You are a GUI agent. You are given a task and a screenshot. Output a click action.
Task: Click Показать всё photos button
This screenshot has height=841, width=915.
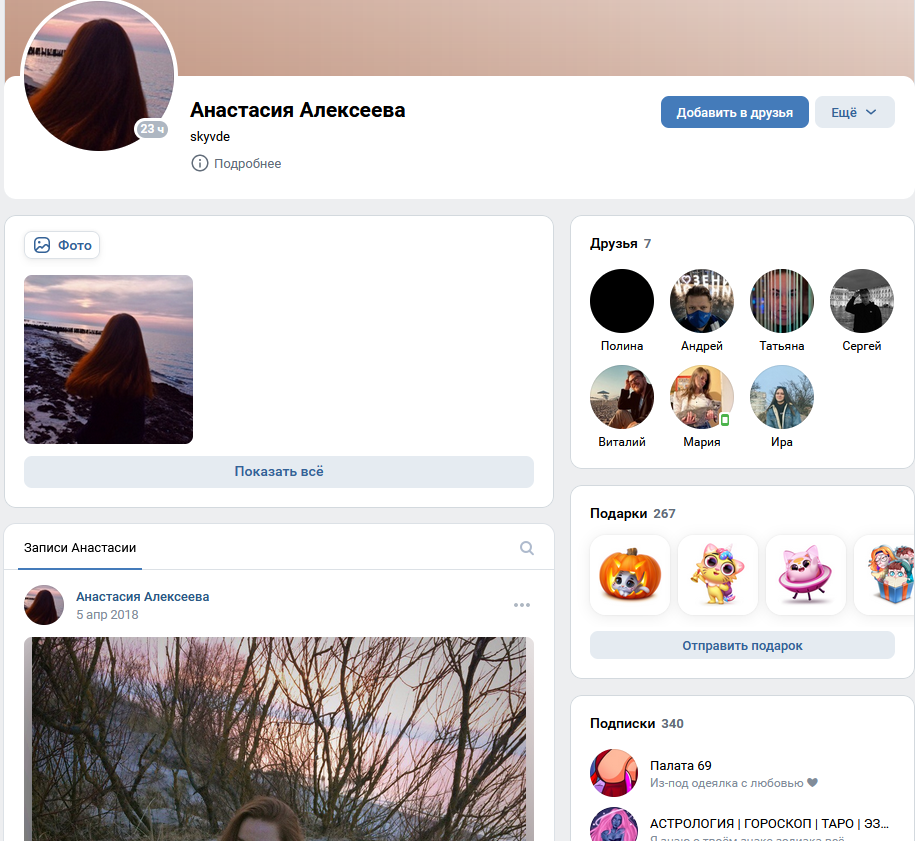coord(279,472)
